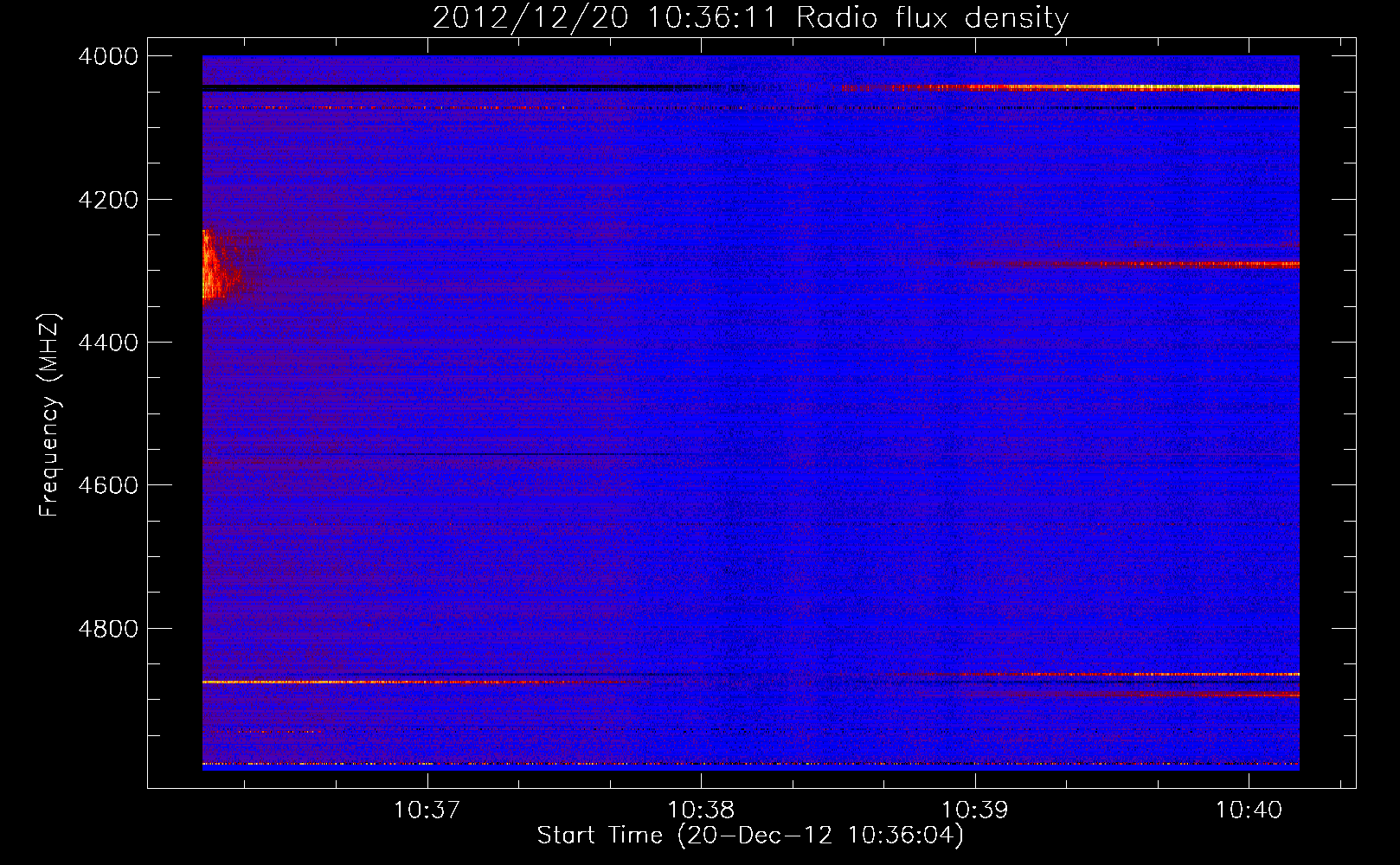The height and width of the screenshot is (865, 1400).
Task: Click the 10:40 time tick label
Action: 1249,811
